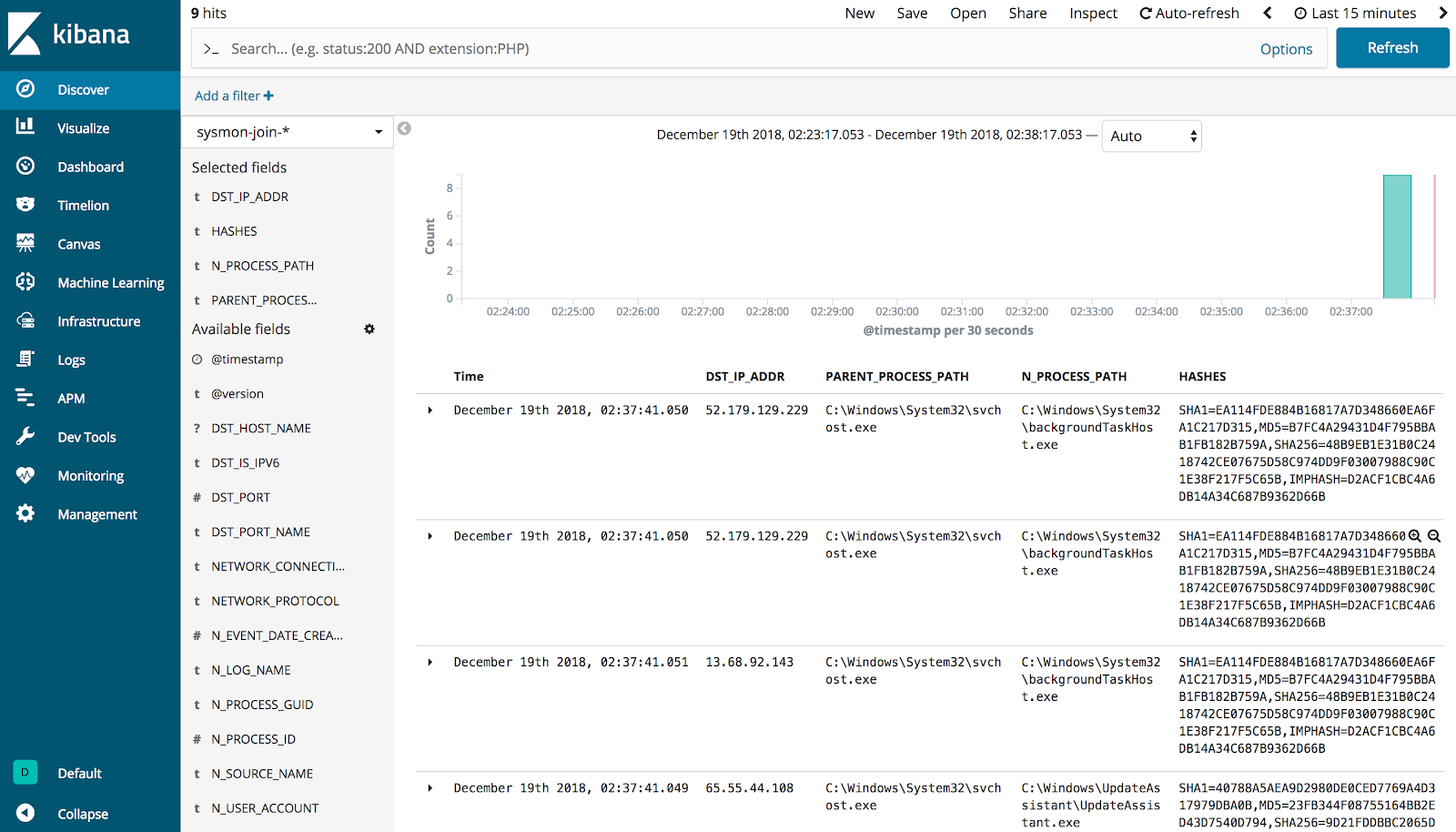The width and height of the screenshot is (1456, 832).
Task: Open the Auto interval dropdown
Action: [1151, 137]
